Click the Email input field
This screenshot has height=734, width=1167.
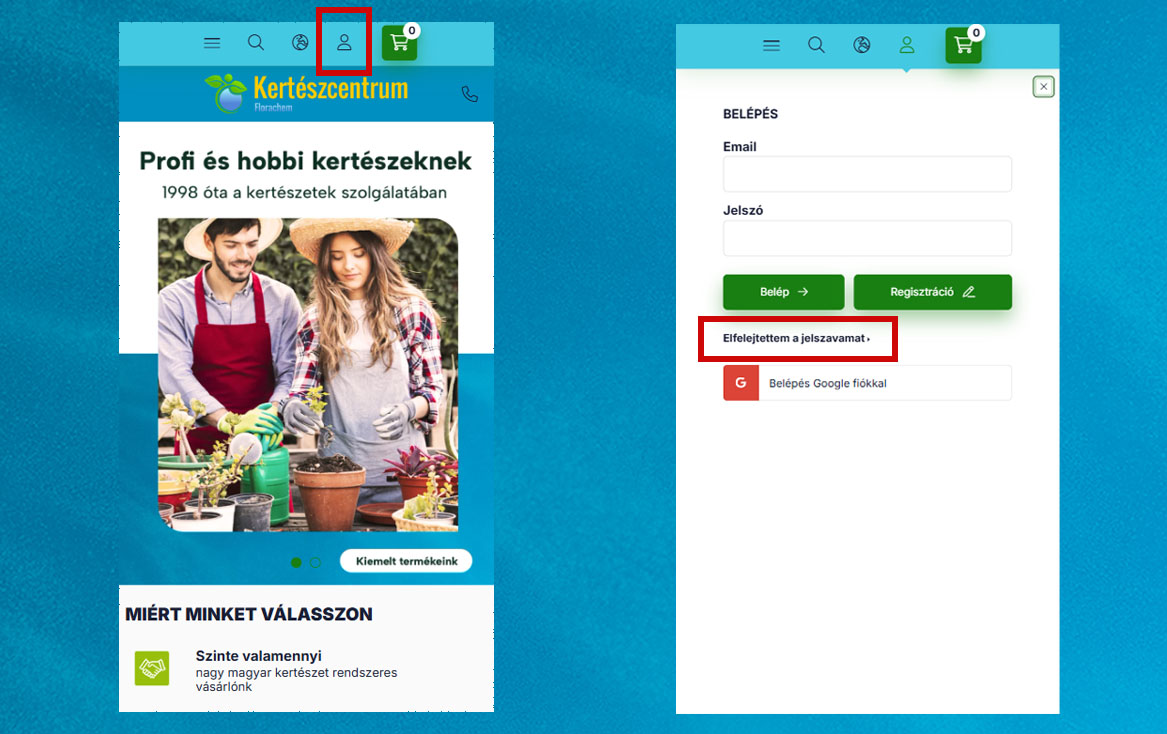tap(867, 174)
